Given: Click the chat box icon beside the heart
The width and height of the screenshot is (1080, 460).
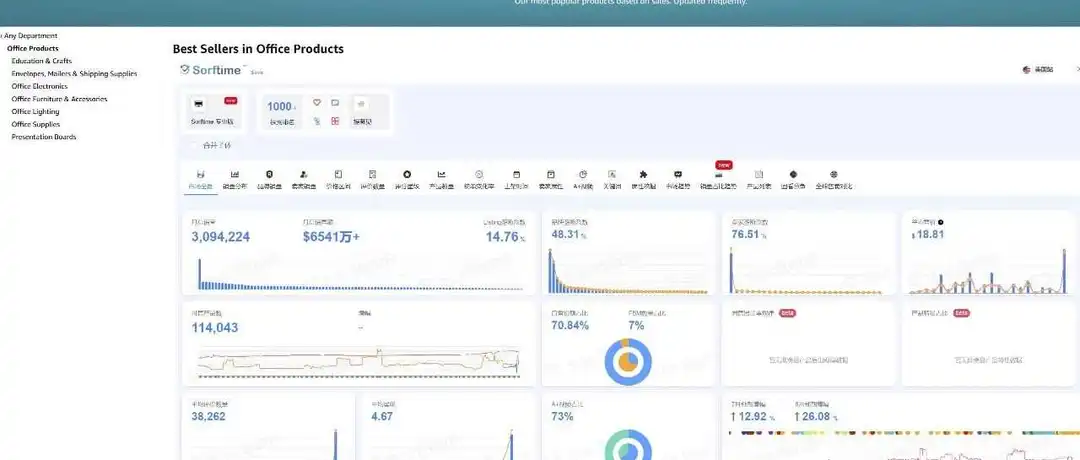Looking at the screenshot, I should 335,103.
